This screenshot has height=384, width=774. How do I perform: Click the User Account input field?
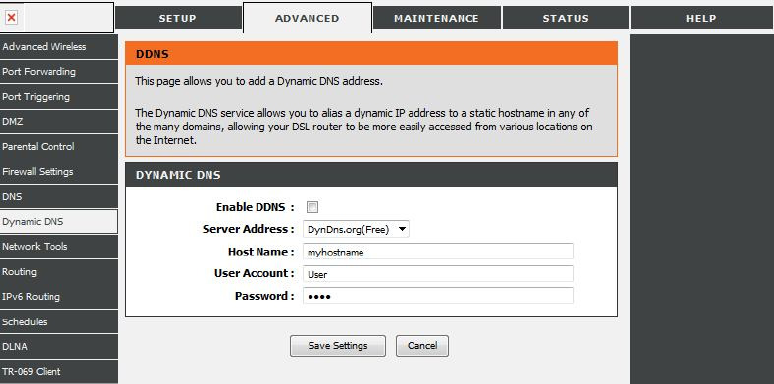(438, 273)
